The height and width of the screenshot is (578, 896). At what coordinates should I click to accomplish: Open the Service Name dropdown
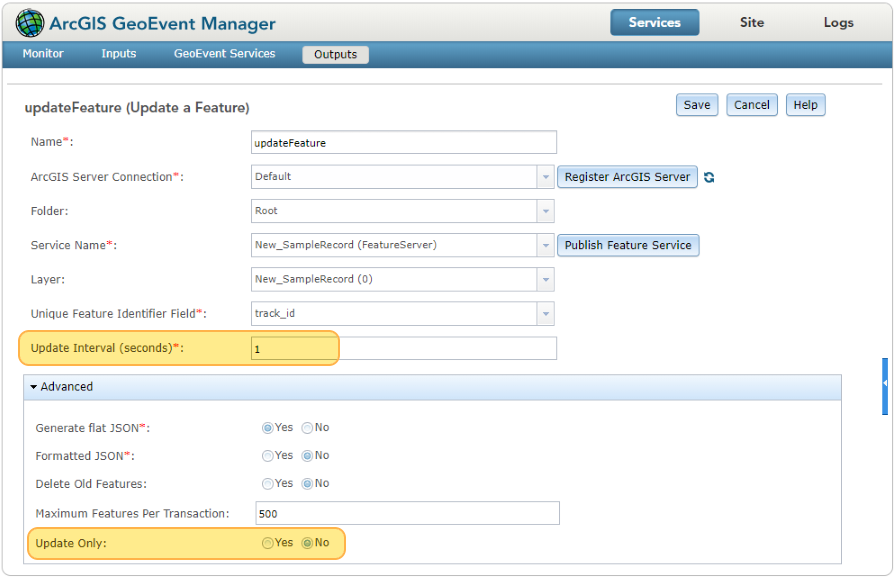click(546, 246)
